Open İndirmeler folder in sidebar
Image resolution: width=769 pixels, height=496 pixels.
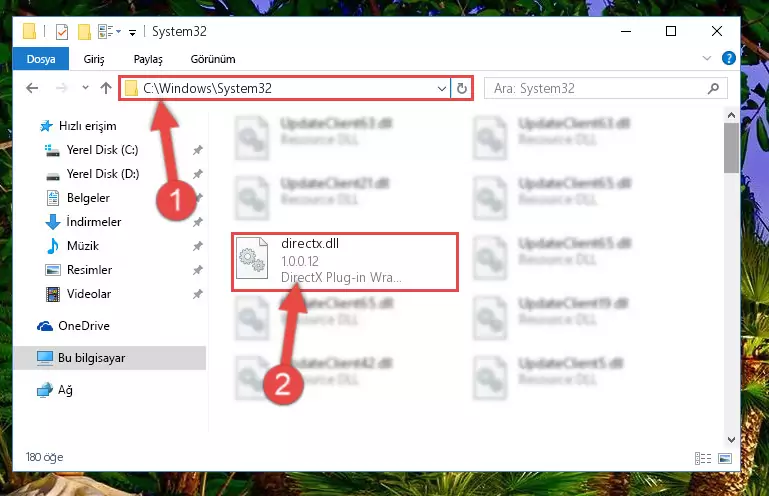point(94,222)
